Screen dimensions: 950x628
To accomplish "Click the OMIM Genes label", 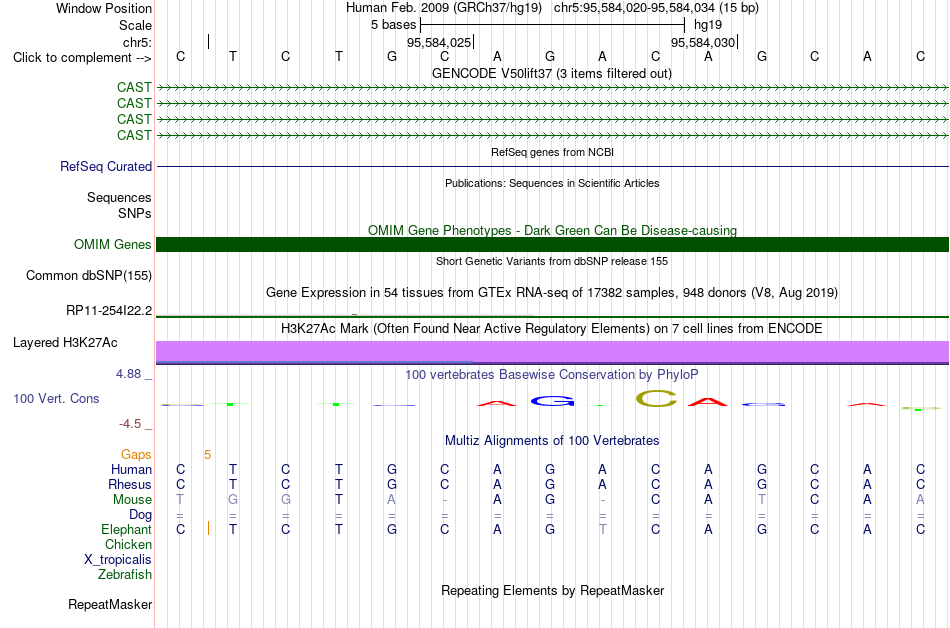I will coord(112,245).
